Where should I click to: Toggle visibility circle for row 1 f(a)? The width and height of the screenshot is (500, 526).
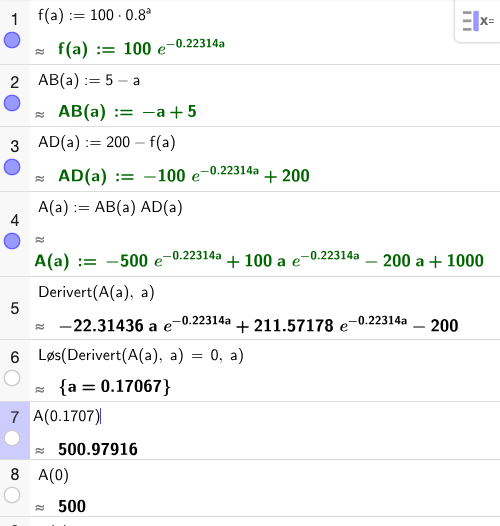[x=12, y=40]
